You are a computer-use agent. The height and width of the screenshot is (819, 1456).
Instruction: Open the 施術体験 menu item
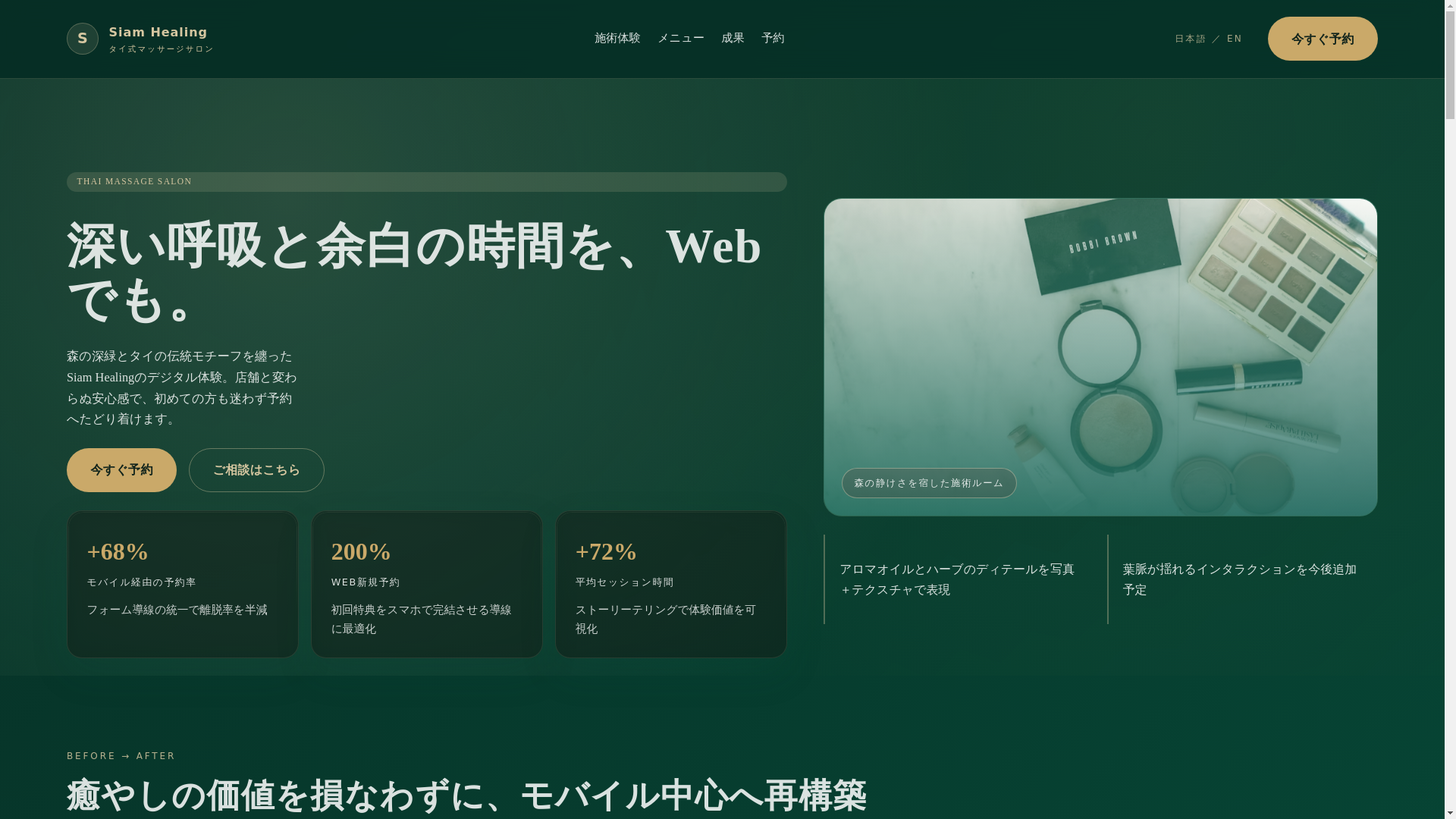tap(617, 38)
